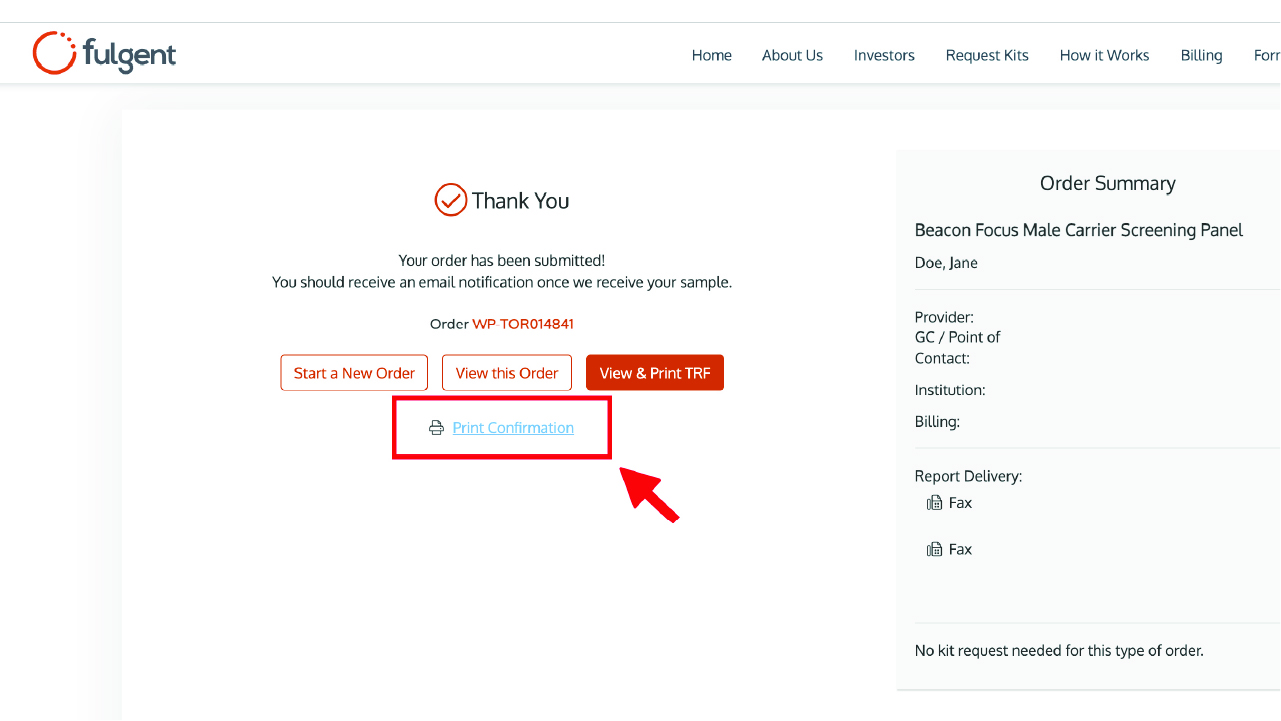Open the homepage via the Fulgent logo

[103, 53]
